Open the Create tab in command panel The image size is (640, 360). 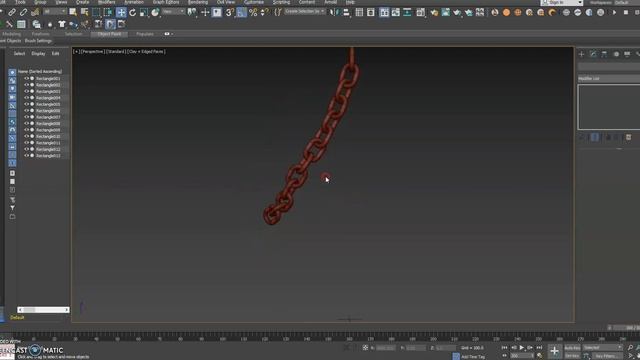(582, 54)
